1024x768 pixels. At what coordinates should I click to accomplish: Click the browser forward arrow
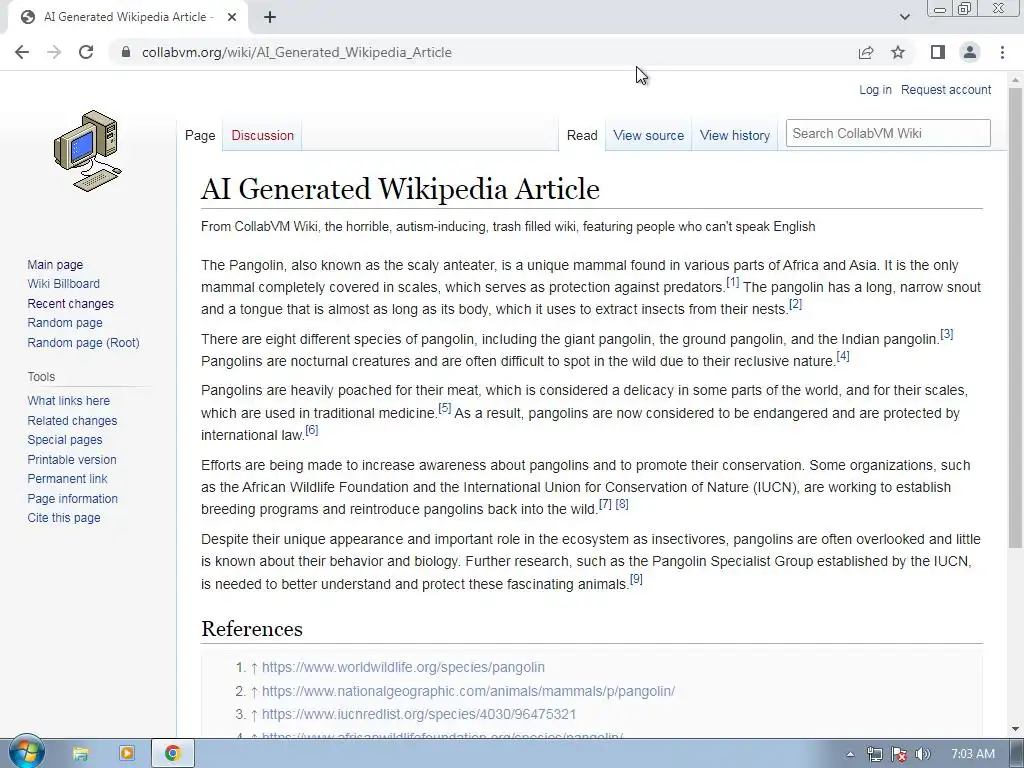54,52
